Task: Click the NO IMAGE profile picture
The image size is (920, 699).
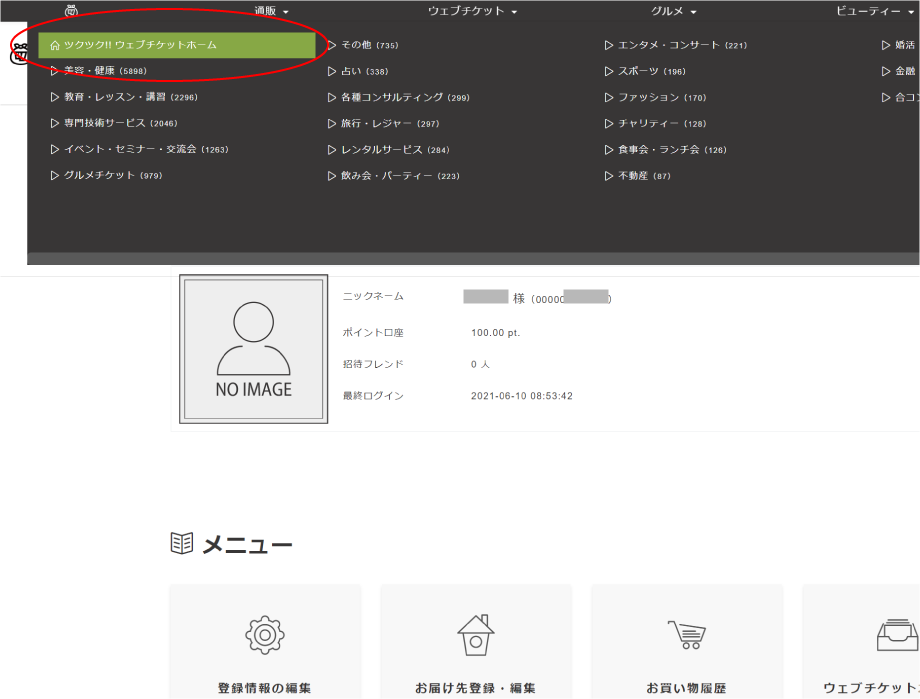Action: coord(253,349)
